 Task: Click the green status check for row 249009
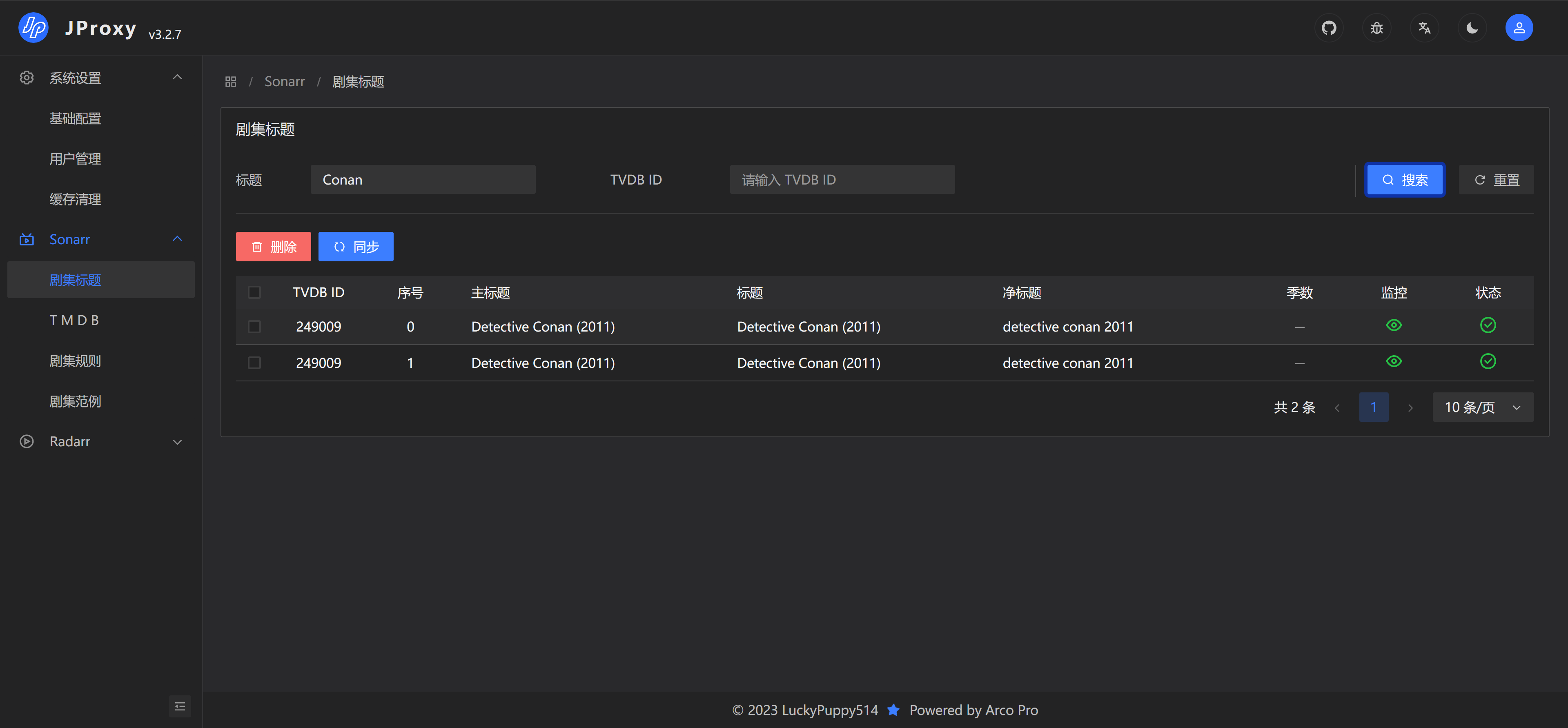point(1488,325)
